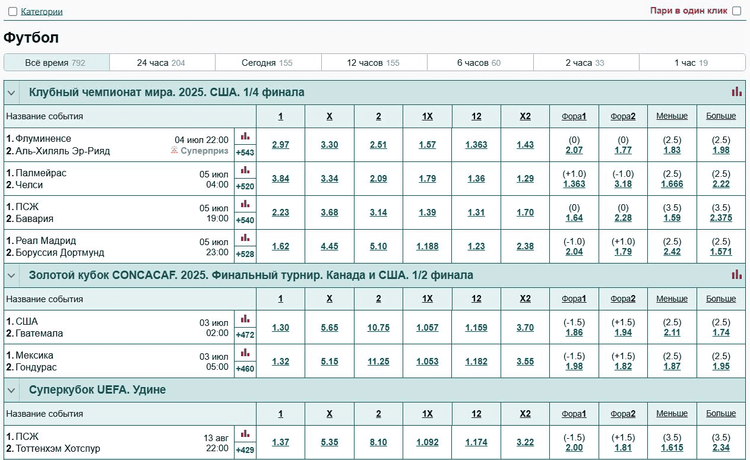Switch to the '24 часа' time filter tab
Image resolution: width=750 pixels, height=460 pixels.
160,62
